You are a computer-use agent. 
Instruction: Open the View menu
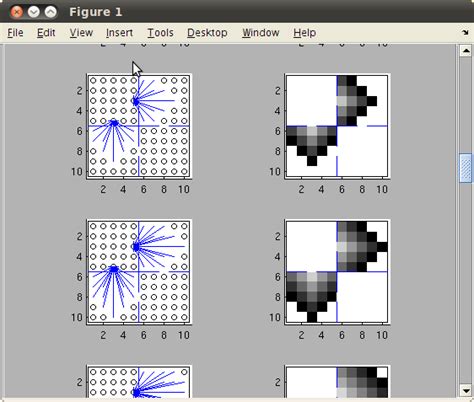coord(81,33)
